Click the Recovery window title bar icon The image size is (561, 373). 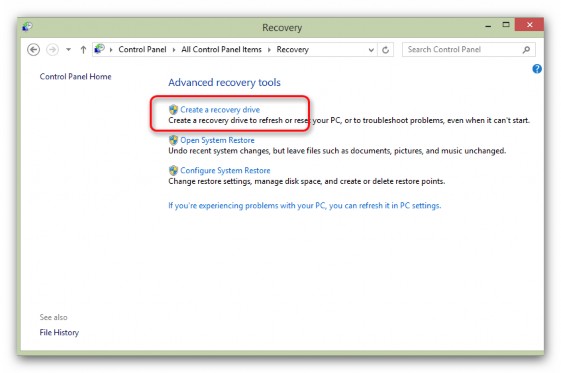(27, 26)
